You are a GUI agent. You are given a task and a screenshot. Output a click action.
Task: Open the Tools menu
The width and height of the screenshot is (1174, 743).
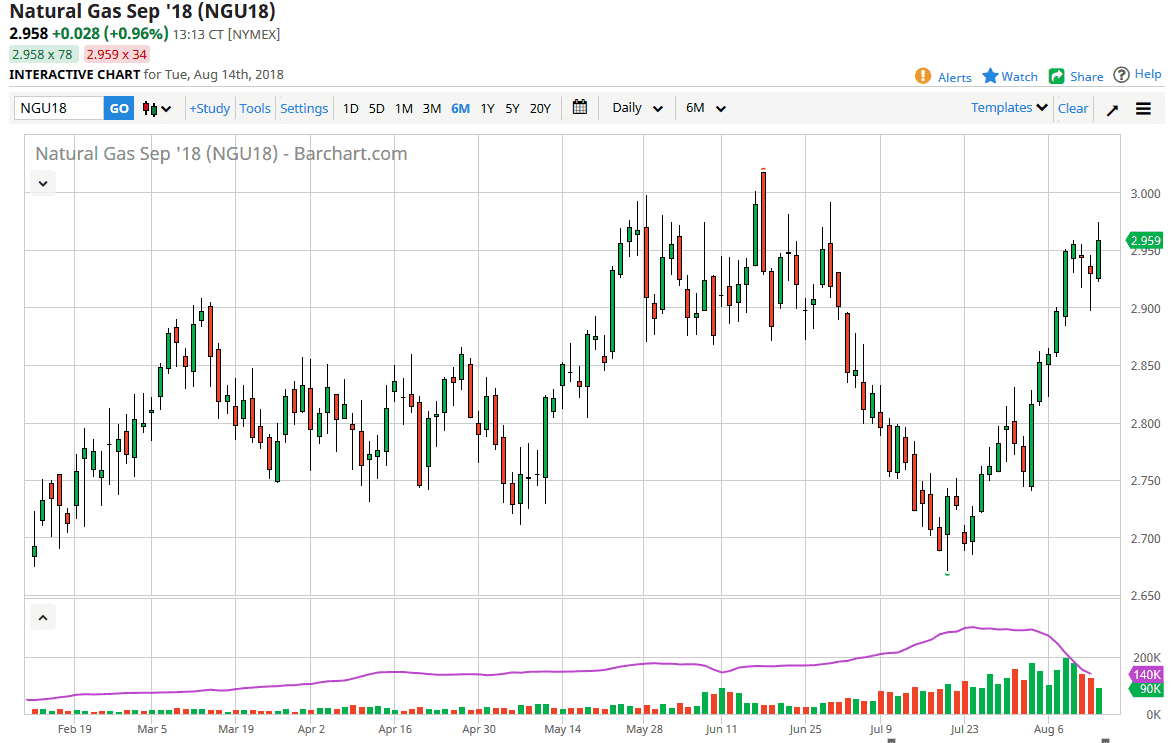255,108
